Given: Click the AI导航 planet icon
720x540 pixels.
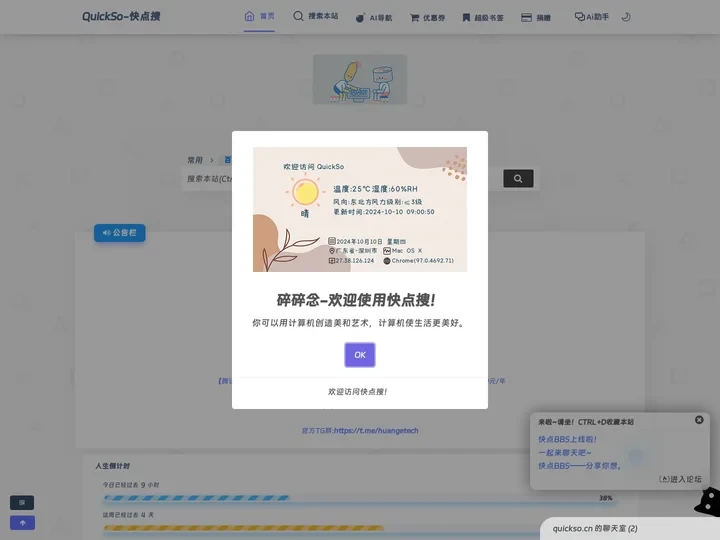Looking at the screenshot, I should 360,18.
